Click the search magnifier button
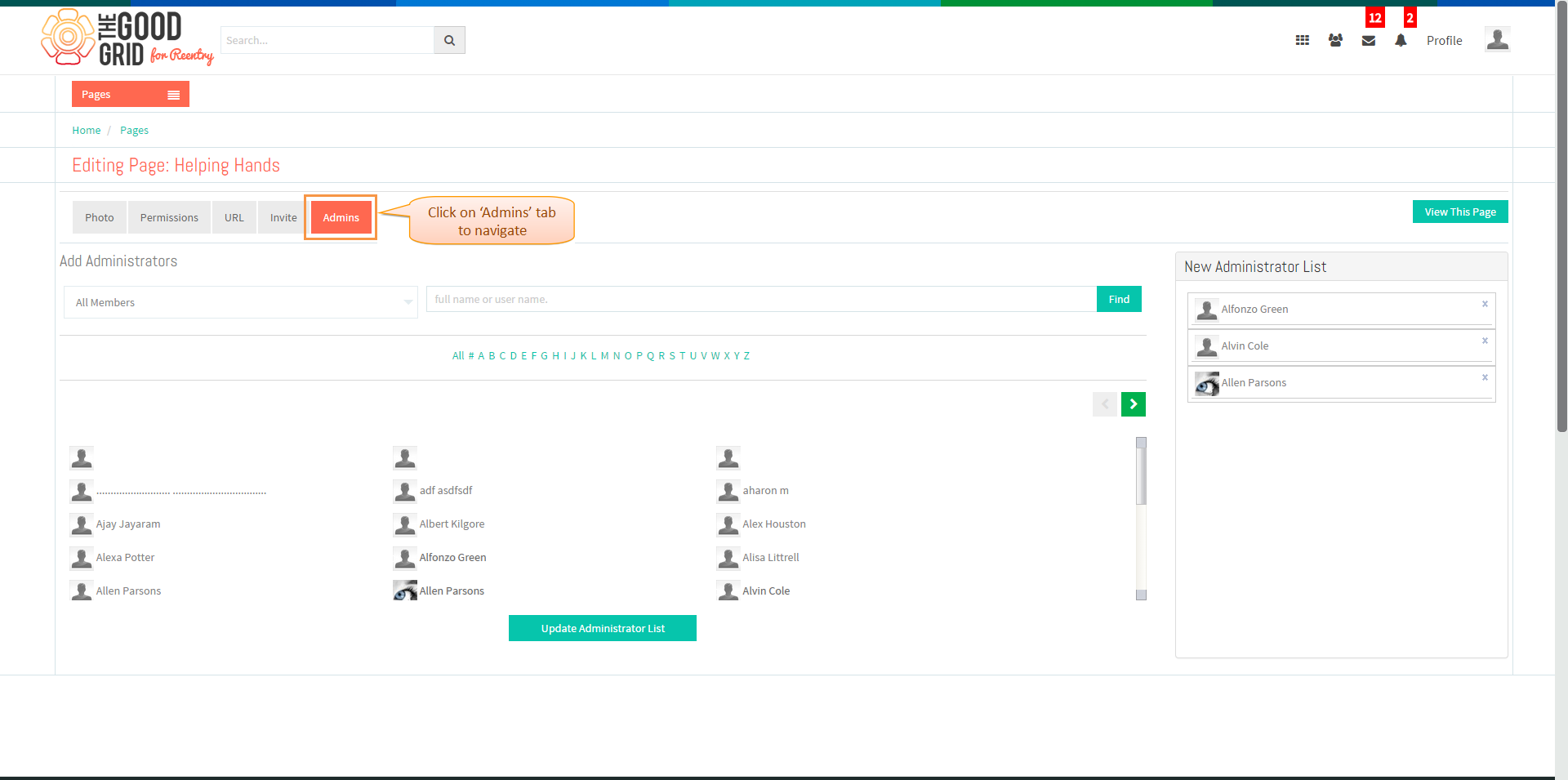 tap(449, 40)
